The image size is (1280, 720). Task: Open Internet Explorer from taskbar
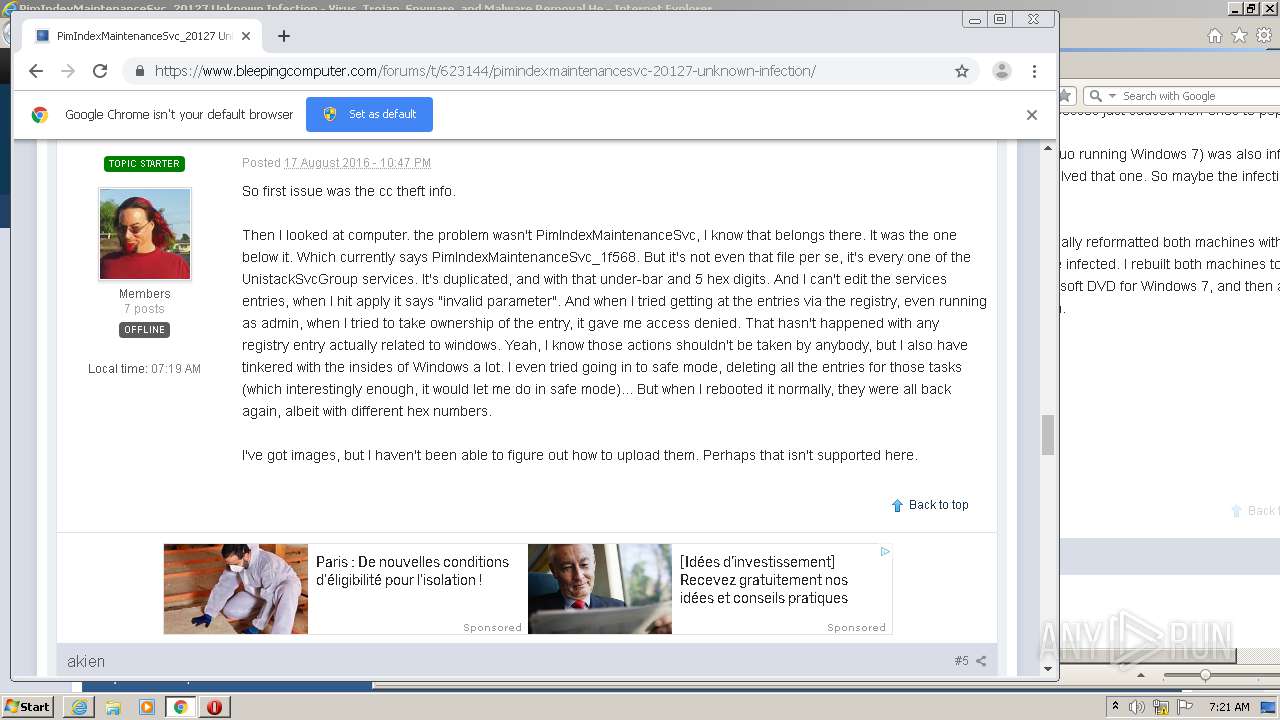tap(79, 707)
